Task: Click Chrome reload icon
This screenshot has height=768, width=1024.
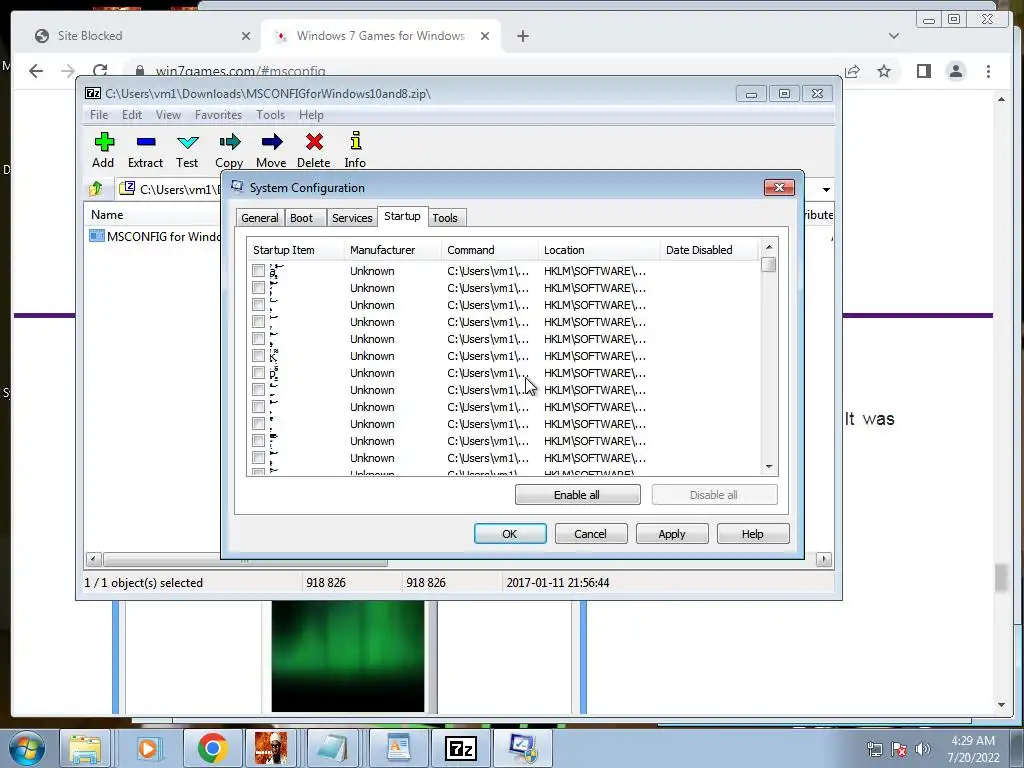Action: click(x=100, y=71)
